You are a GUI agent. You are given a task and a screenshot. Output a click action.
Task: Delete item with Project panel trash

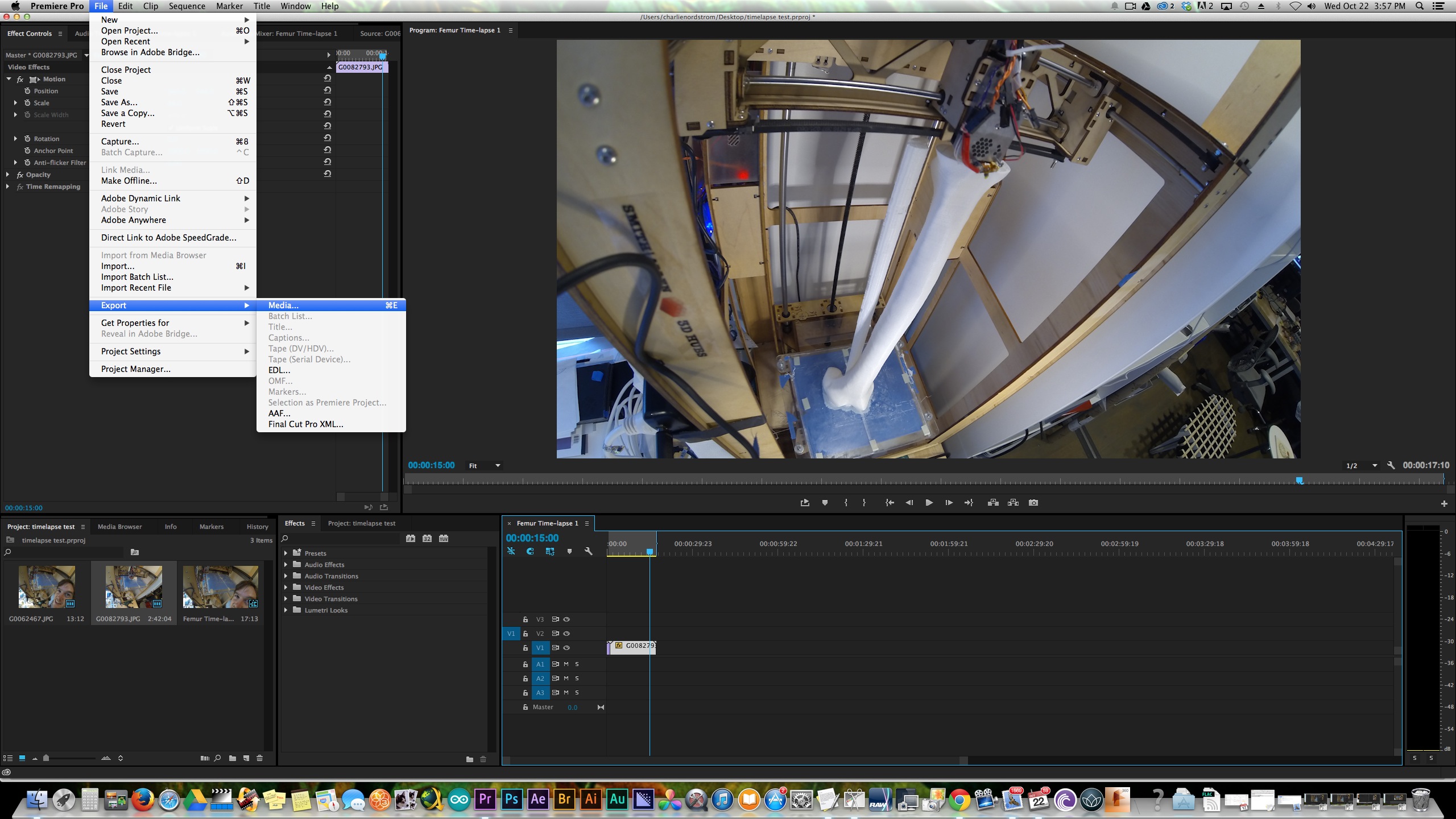[260, 758]
